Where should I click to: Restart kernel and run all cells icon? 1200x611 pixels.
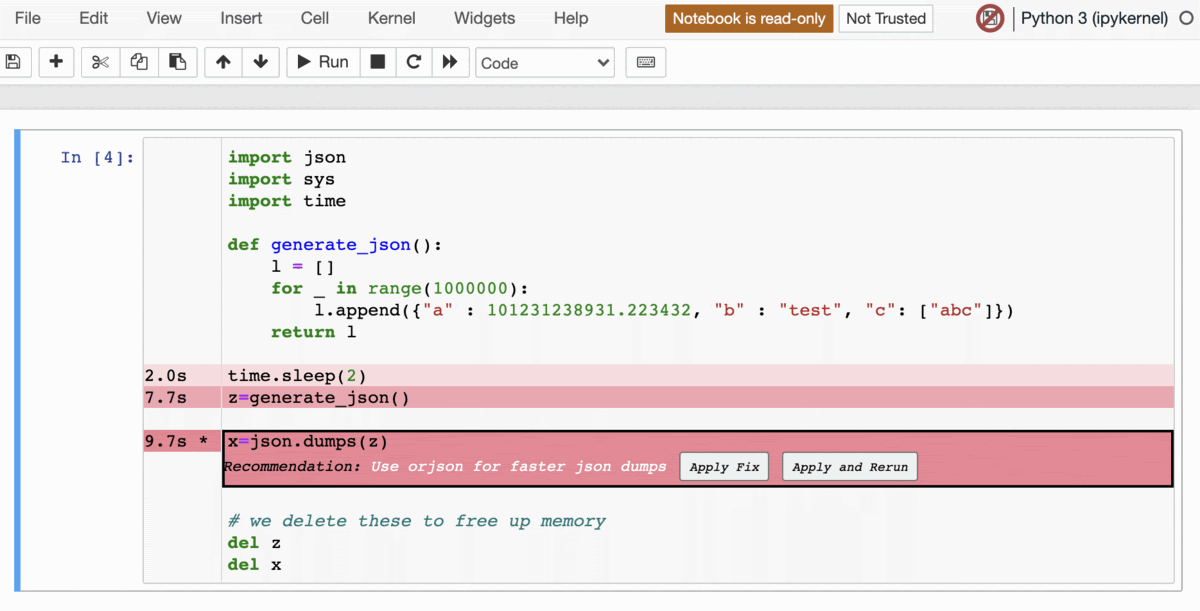click(450, 62)
